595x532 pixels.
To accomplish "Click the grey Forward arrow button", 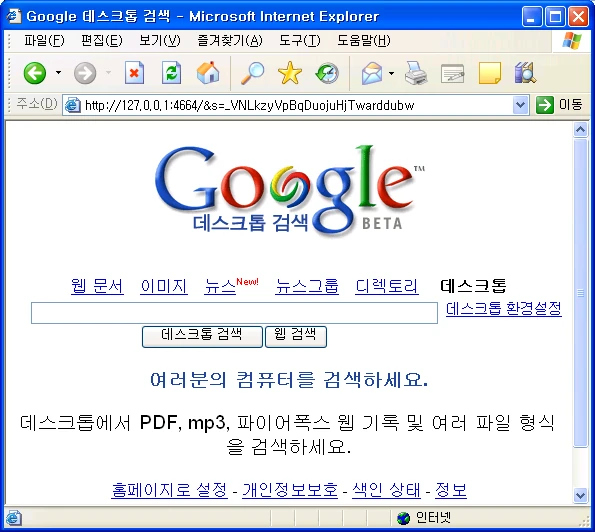I will pyautogui.click(x=85, y=73).
